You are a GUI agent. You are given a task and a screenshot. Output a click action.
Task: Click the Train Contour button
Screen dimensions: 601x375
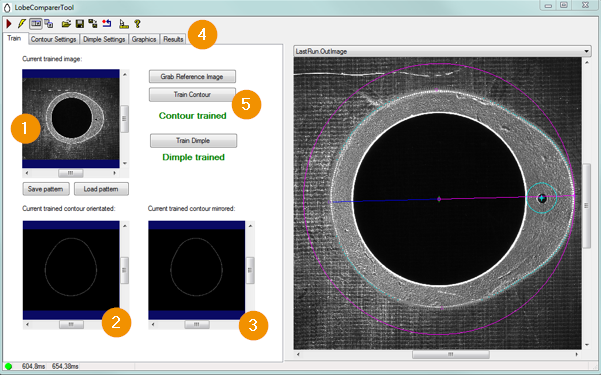coord(192,94)
